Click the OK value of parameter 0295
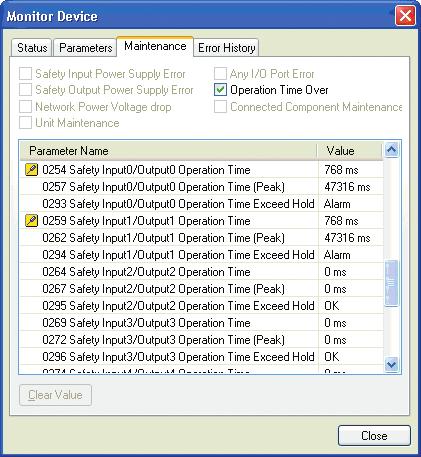Screen dimensions: 421x457 coord(332,306)
